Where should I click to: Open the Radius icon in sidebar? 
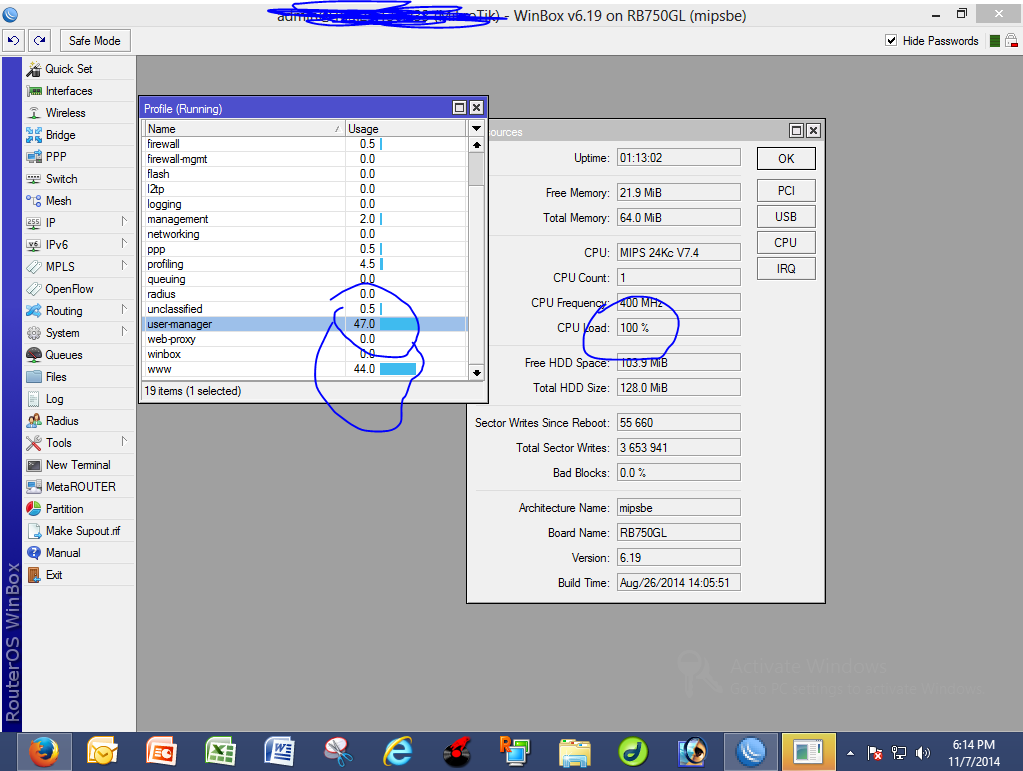pyautogui.click(x=34, y=421)
